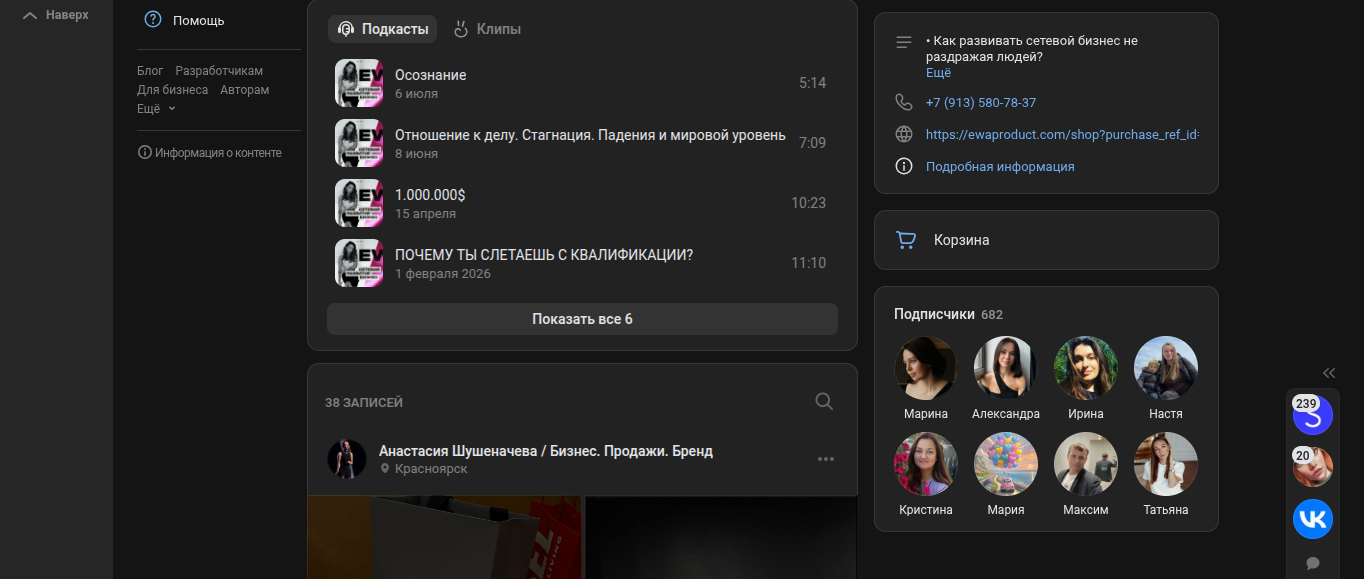Open the chat with 239 unread badge
Viewport: 1364px width, 579px height.
pos(1313,415)
